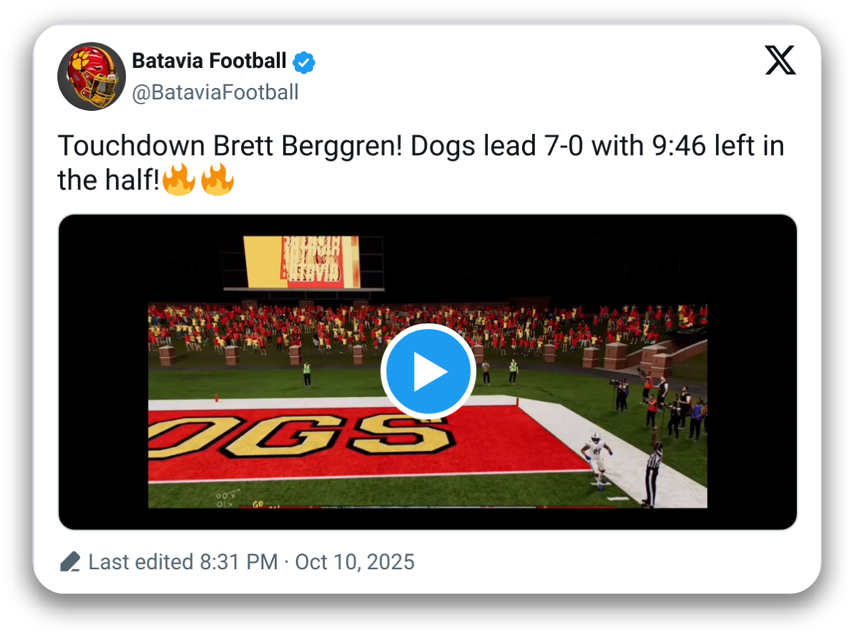This screenshot has height=636, width=854.
Task: Click the pencil edit-history icon
Action: tap(69, 562)
